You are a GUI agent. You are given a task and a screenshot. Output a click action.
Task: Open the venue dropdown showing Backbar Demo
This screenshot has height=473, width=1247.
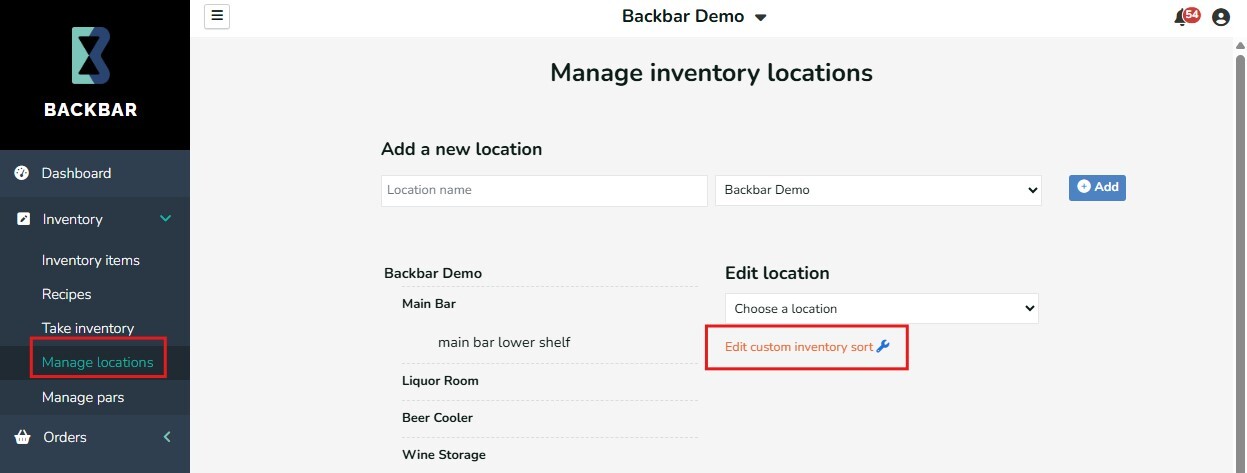878,190
